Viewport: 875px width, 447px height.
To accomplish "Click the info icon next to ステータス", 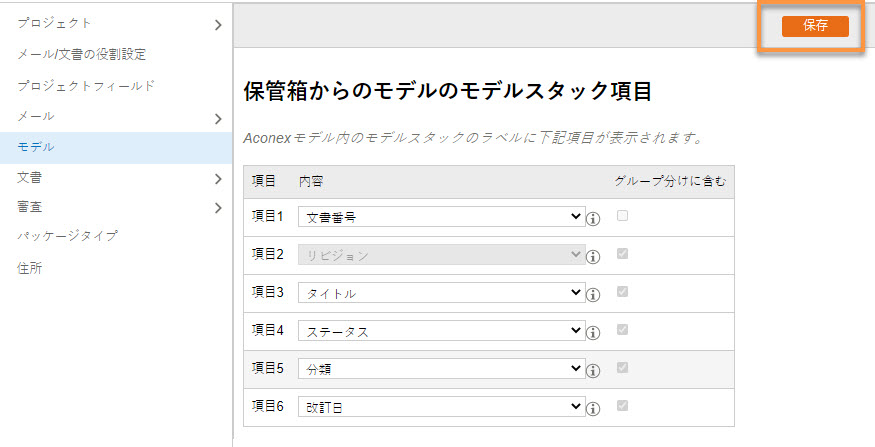I will pos(593,333).
